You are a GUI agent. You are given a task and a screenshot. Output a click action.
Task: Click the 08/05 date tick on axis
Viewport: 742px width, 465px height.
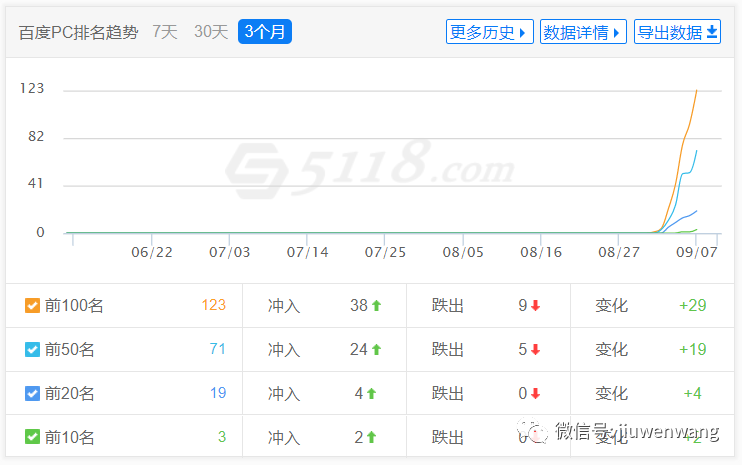tap(463, 252)
